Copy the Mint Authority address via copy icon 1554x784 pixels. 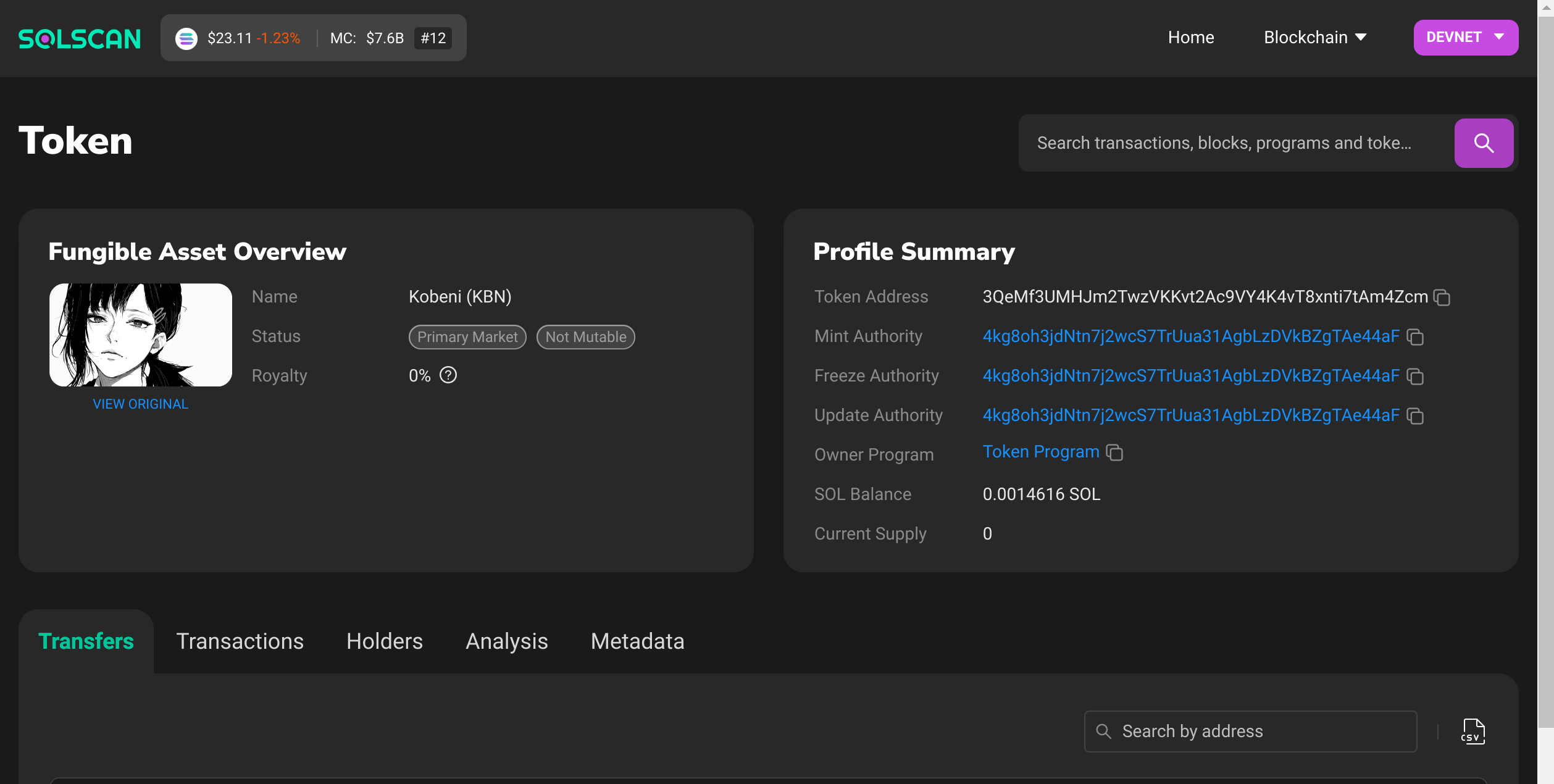coord(1416,337)
